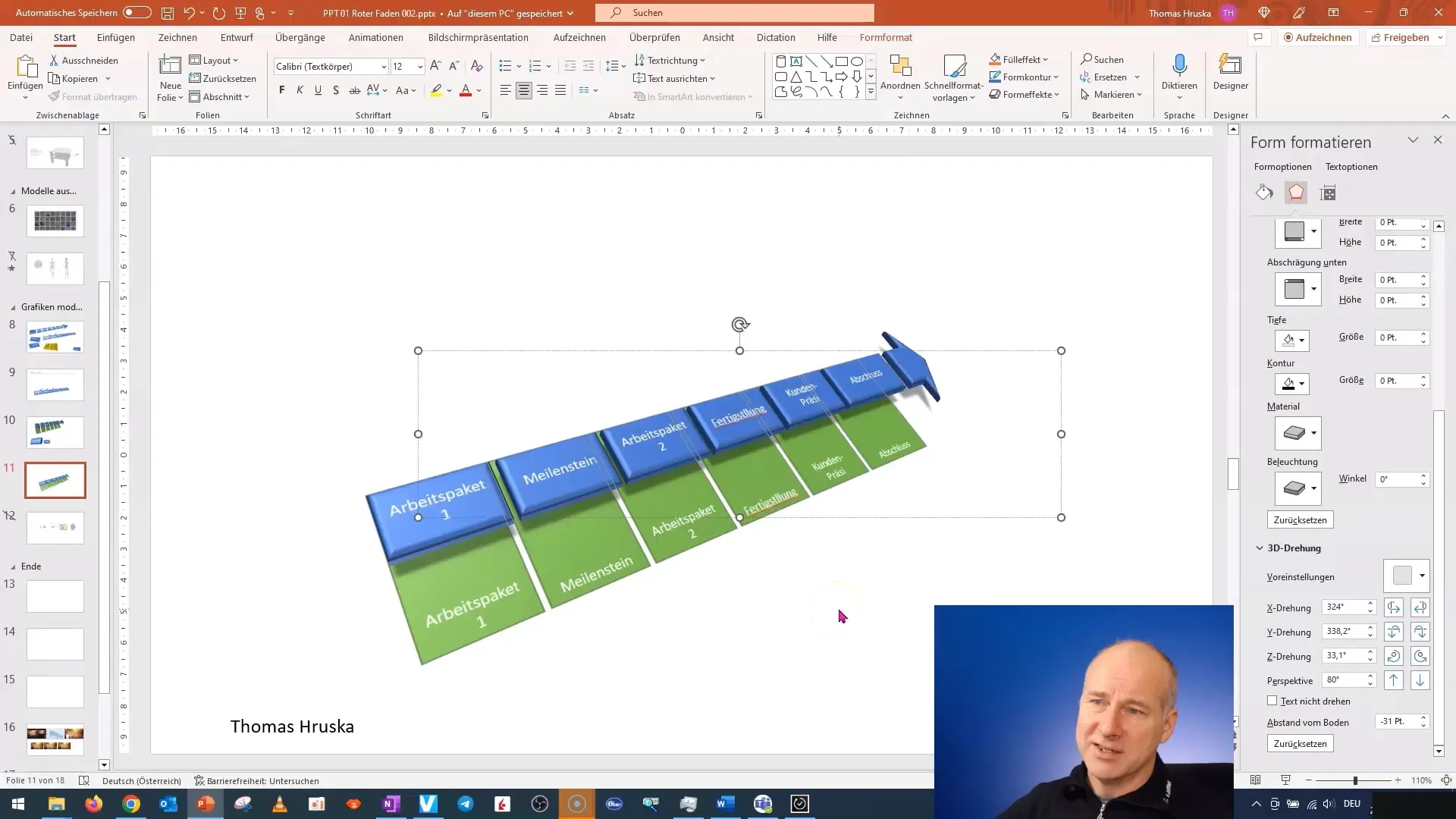The height and width of the screenshot is (819, 1456).
Task: Toggle the Barrierefreiheit status bar indicator
Action: (257, 780)
